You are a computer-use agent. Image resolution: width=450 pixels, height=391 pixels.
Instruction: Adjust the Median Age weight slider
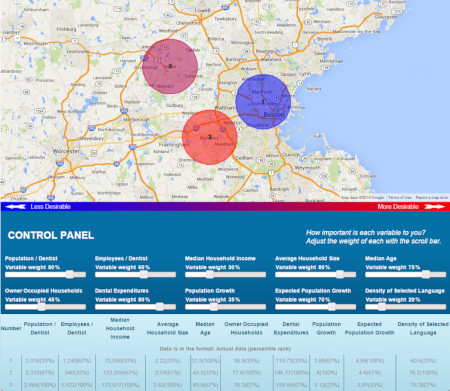pos(426,274)
